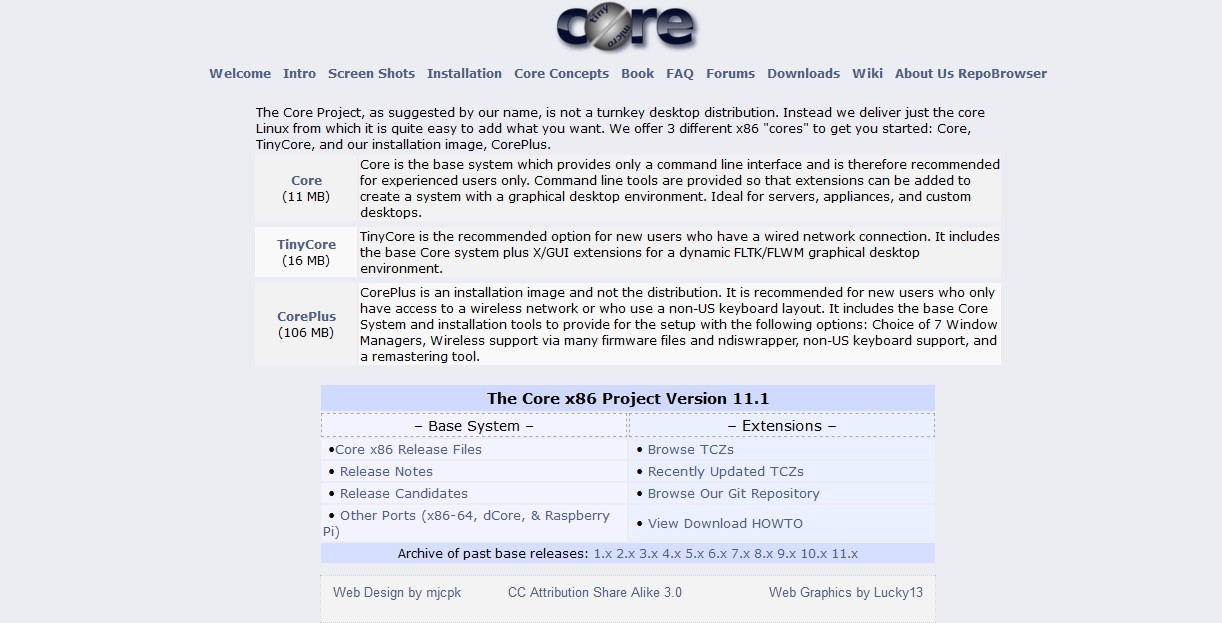Open the 10.x archive release link
This screenshot has width=1222, height=623.
pos(814,553)
